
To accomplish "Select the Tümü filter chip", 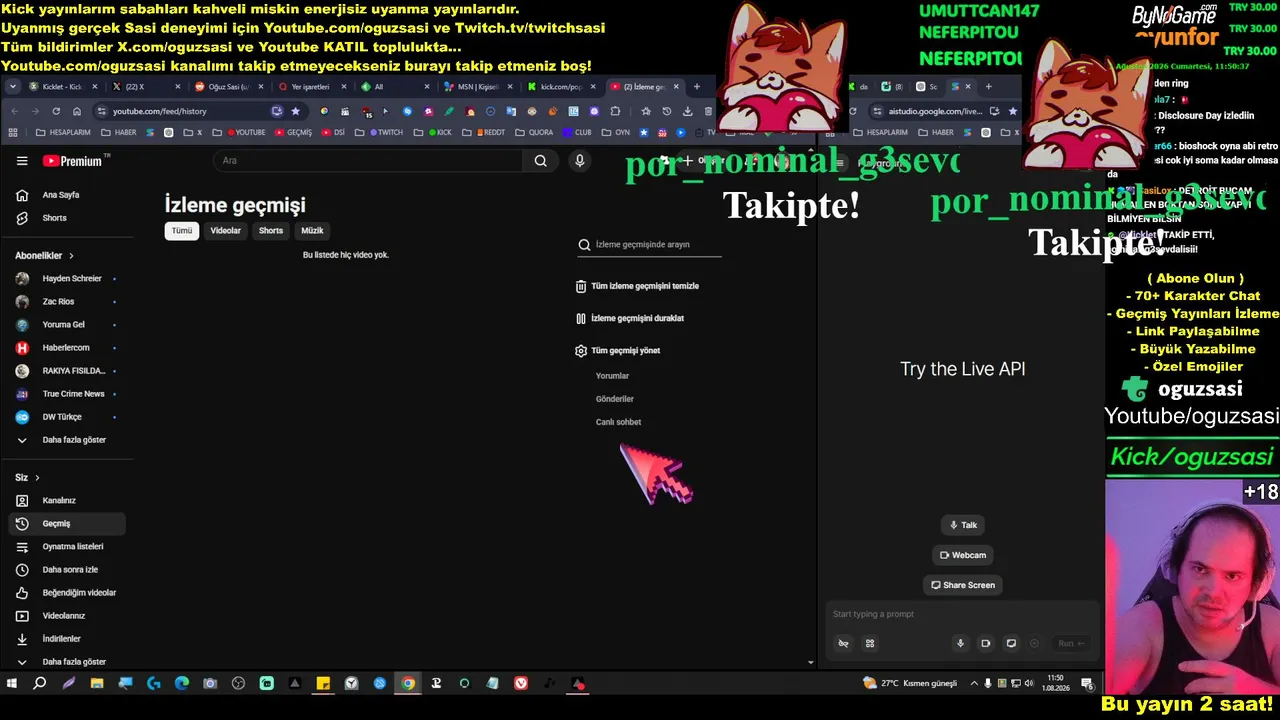I will pyautogui.click(x=181, y=231).
